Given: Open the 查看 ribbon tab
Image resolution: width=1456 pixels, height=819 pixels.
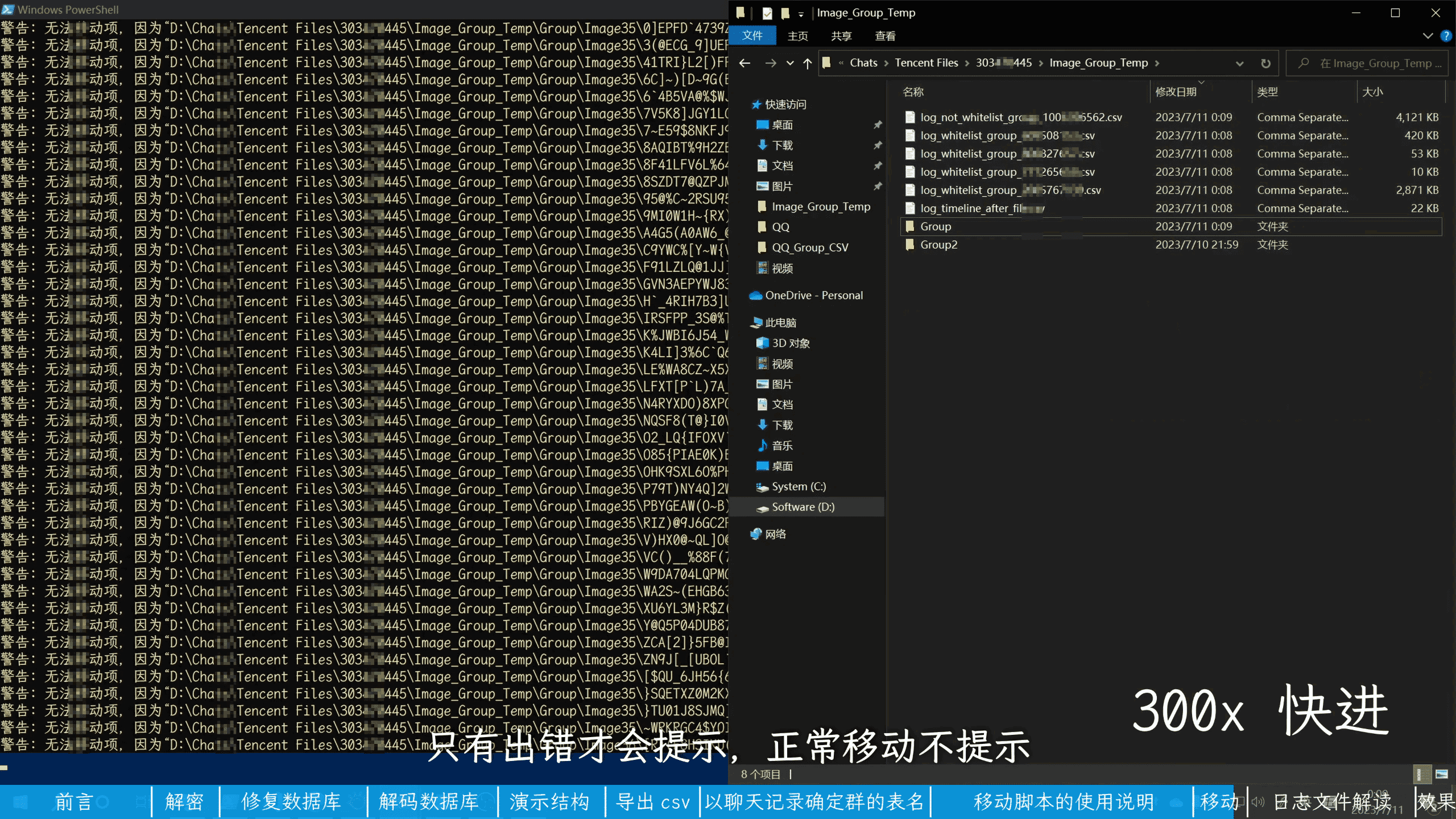Looking at the screenshot, I should click(885, 36).
